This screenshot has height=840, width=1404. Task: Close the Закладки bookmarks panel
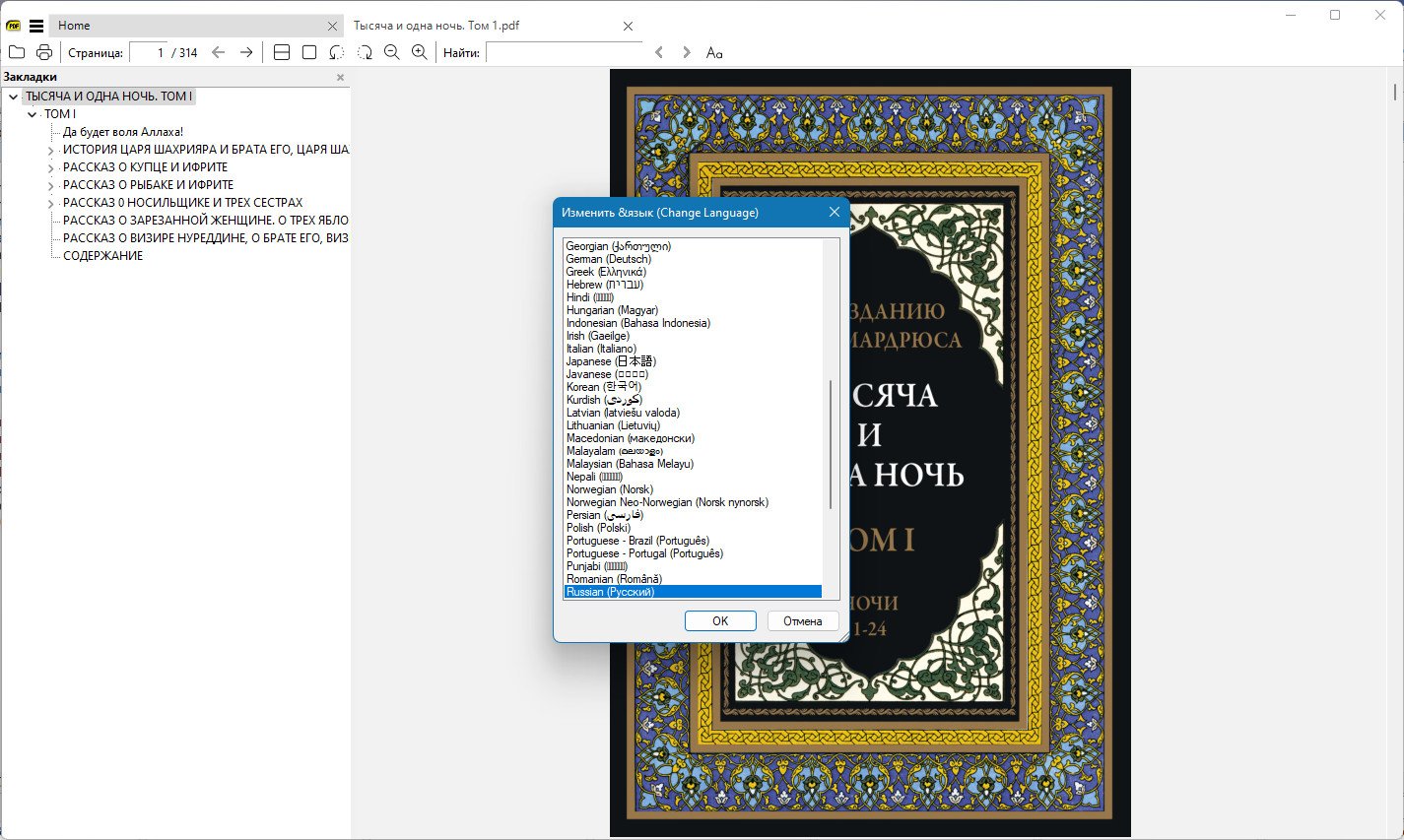point(341,77)
